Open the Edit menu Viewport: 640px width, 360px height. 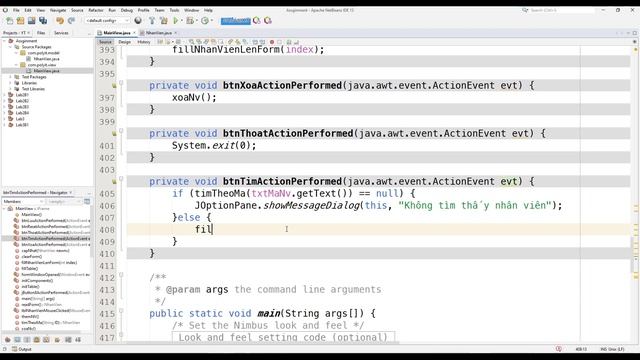pyautogui.click(x=28, y=10)
